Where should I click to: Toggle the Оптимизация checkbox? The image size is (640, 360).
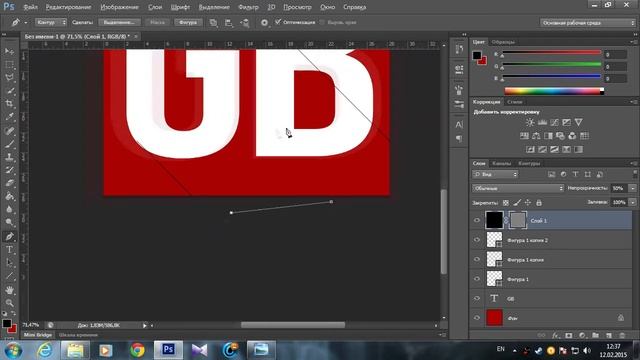tap(278, 22)
